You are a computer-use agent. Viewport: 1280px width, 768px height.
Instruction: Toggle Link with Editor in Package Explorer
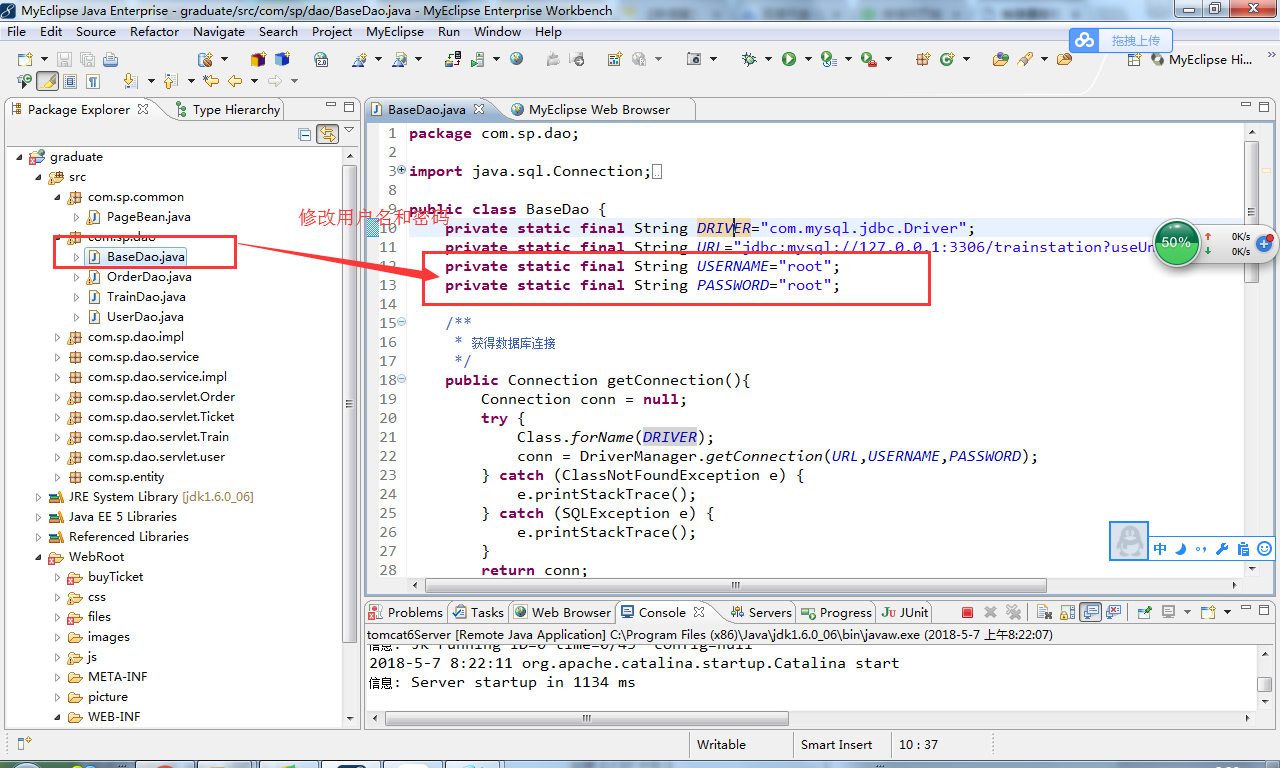(326, 134)
